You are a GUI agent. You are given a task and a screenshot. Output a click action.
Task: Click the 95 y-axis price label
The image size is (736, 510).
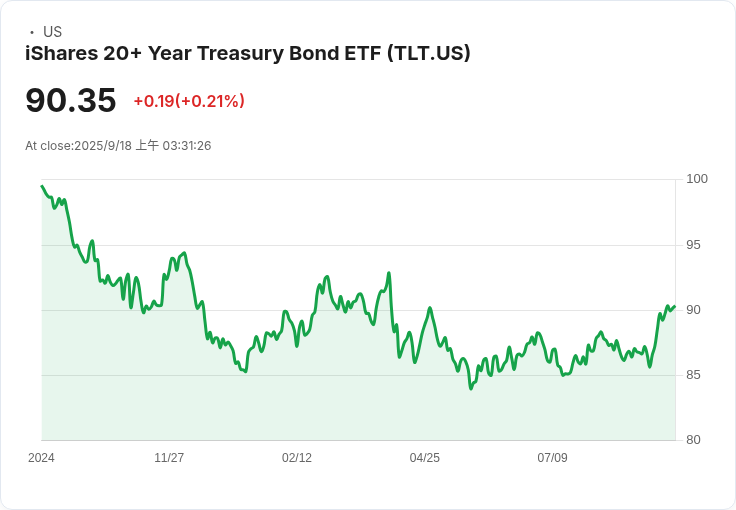(x=693, y=245)
